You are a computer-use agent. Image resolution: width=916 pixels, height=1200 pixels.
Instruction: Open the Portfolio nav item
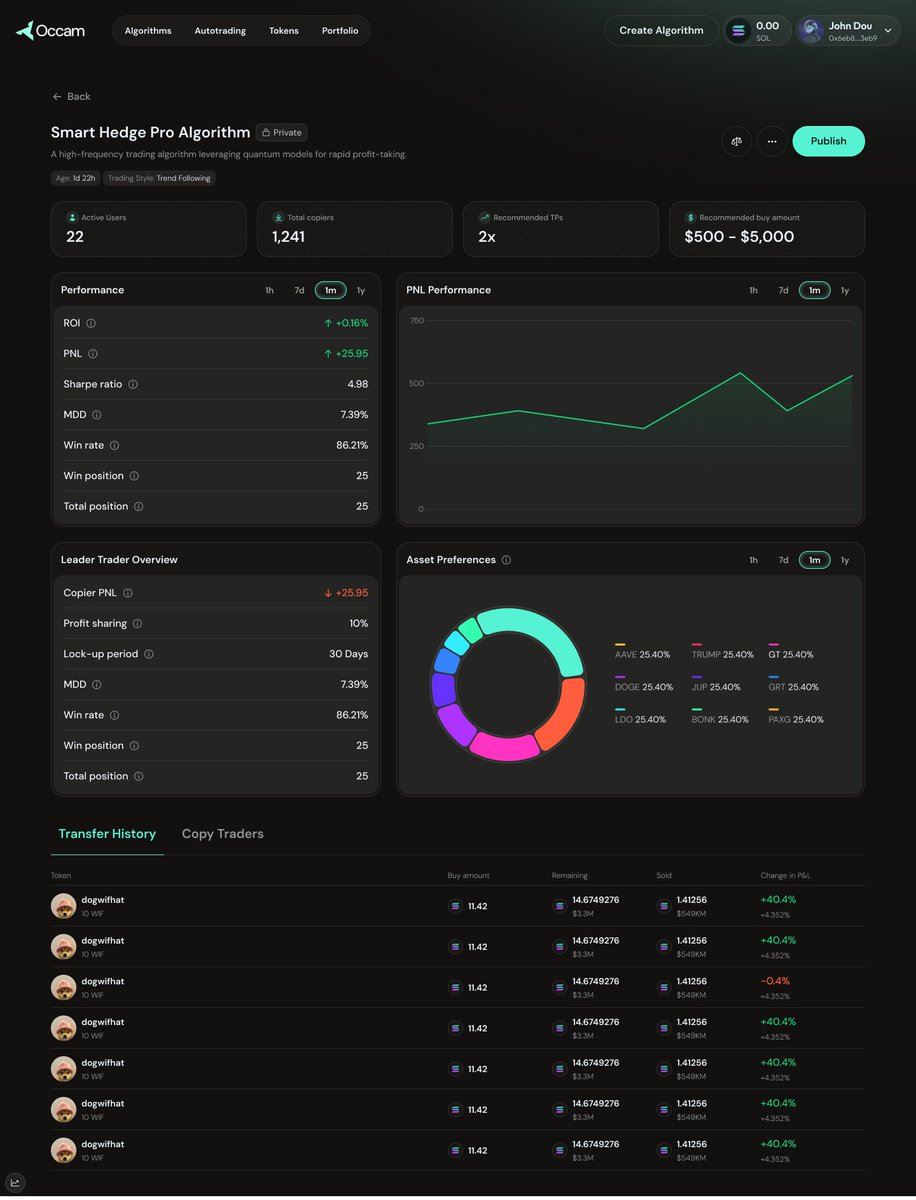point(340,31)
